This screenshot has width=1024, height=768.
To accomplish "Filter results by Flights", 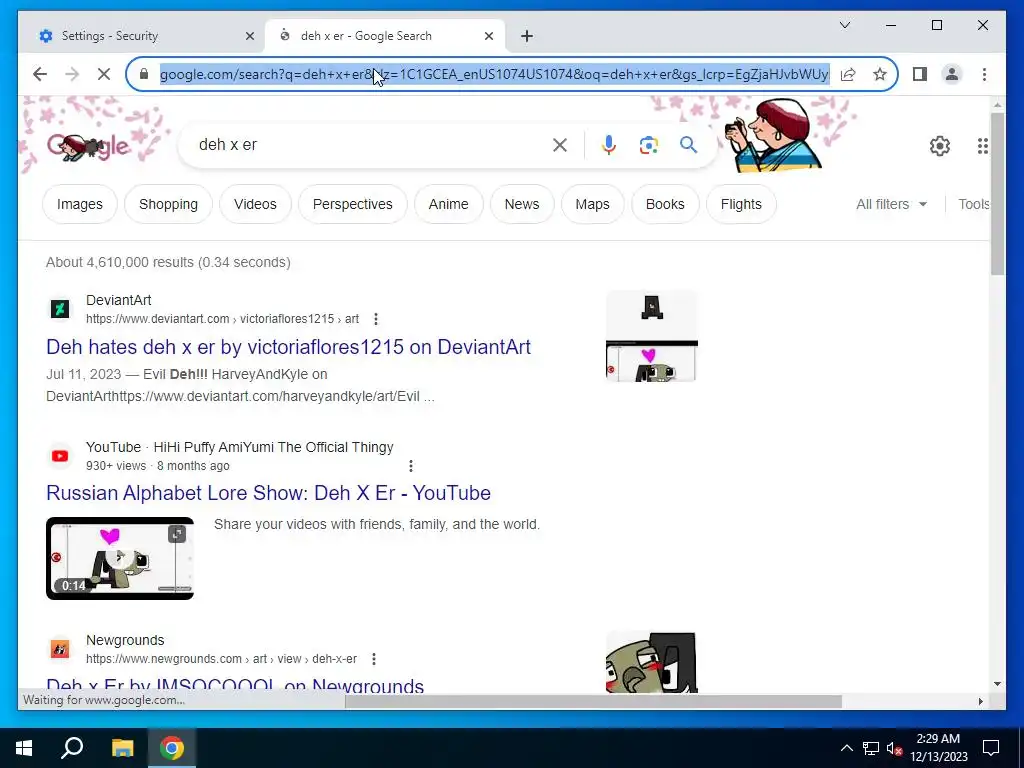I will [x=741, y=204].
